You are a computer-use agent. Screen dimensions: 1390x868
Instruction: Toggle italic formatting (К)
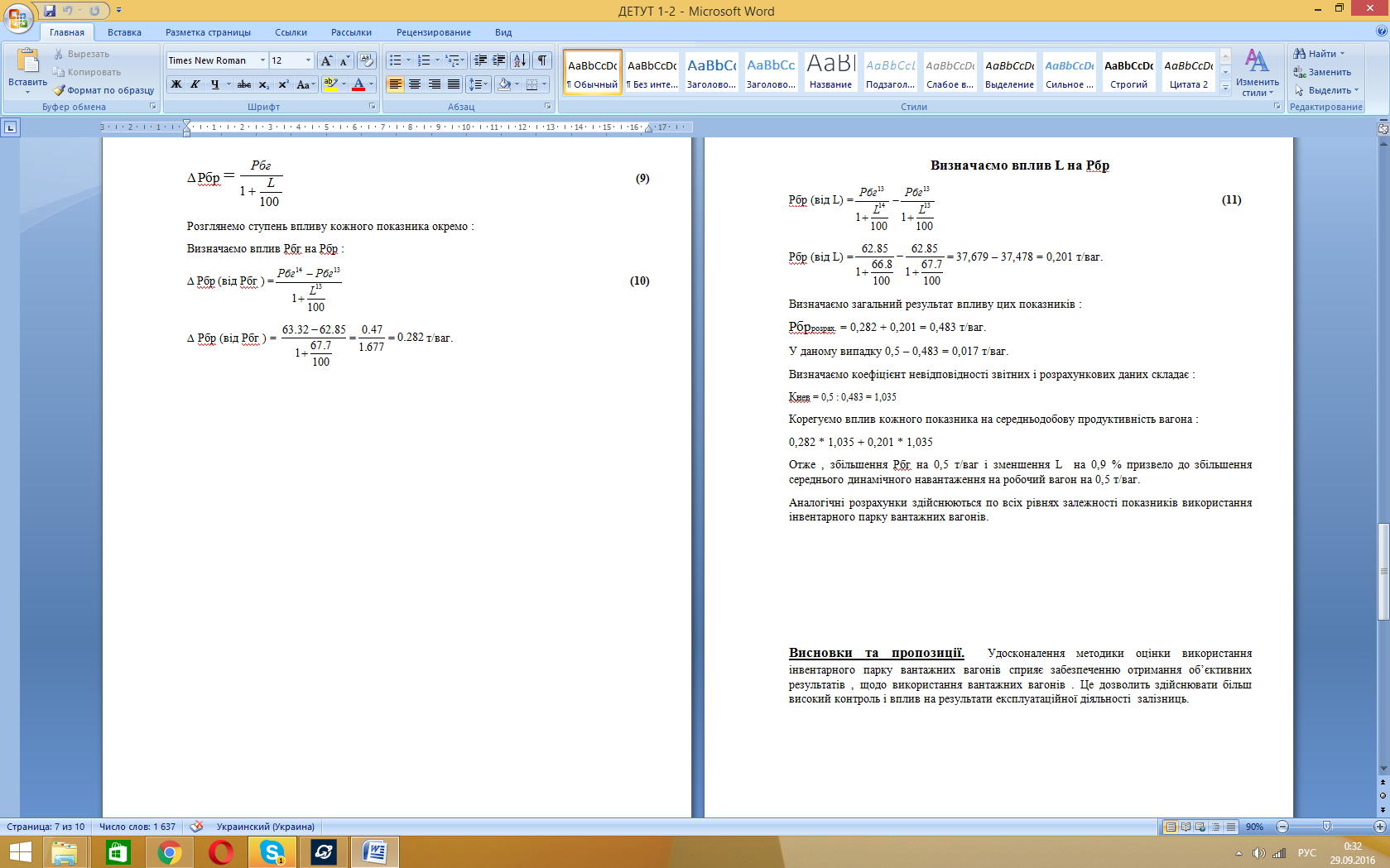tap(195, 84)
